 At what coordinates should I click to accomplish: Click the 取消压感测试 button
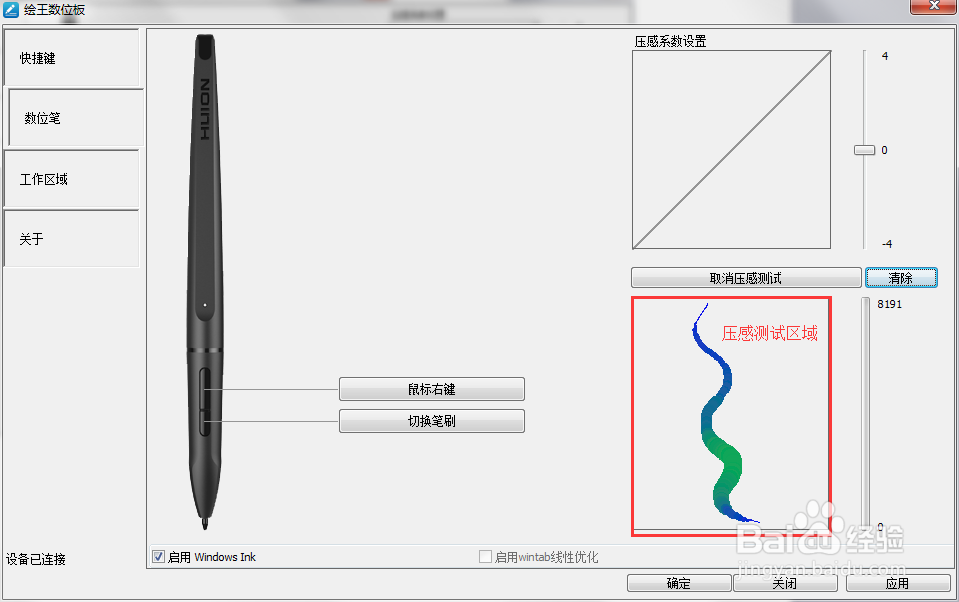tap(746, 278)
